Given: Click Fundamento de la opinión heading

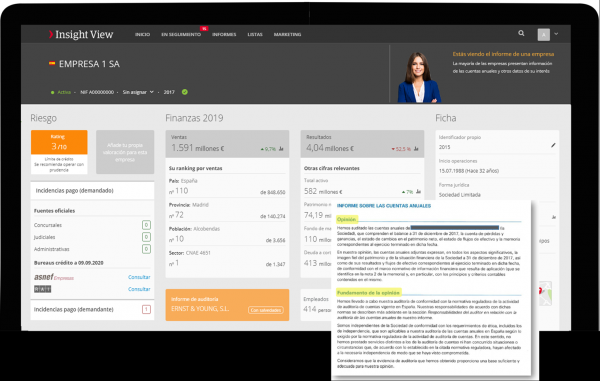Looking at the screenshot, I should click(x=368, y=293).
